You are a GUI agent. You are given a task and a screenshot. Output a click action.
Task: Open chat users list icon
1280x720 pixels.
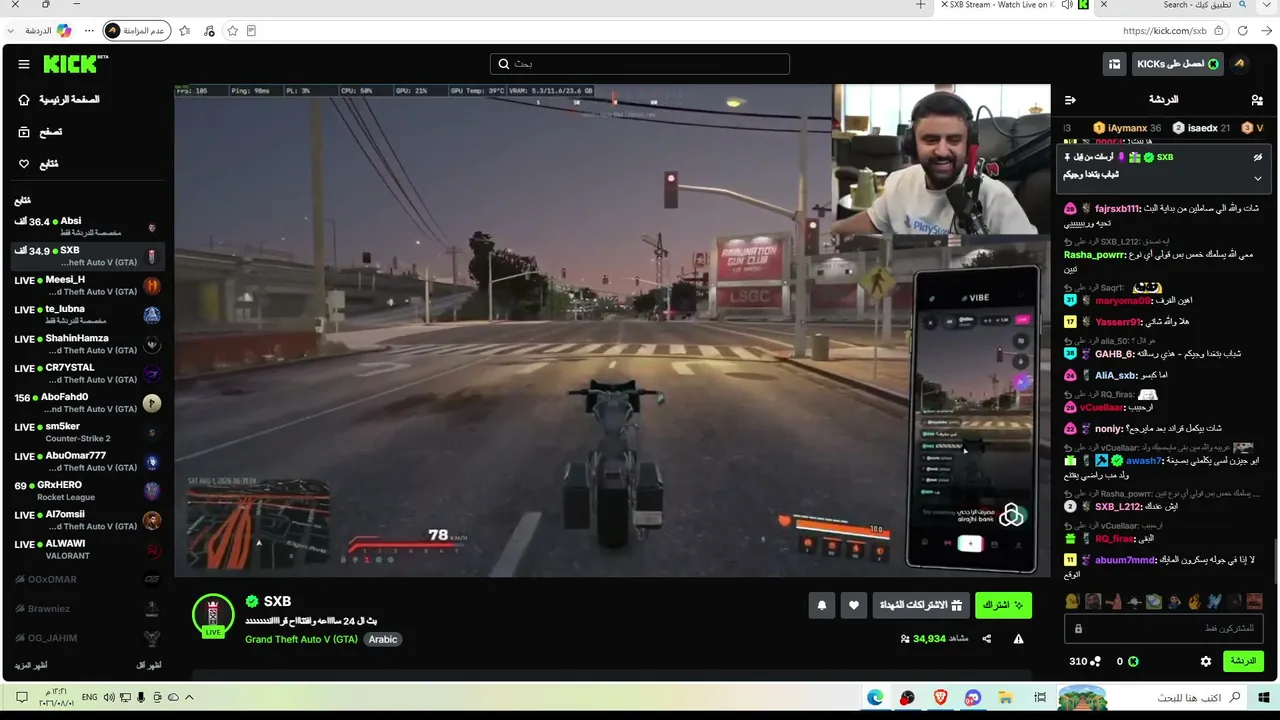point(1257,100)
